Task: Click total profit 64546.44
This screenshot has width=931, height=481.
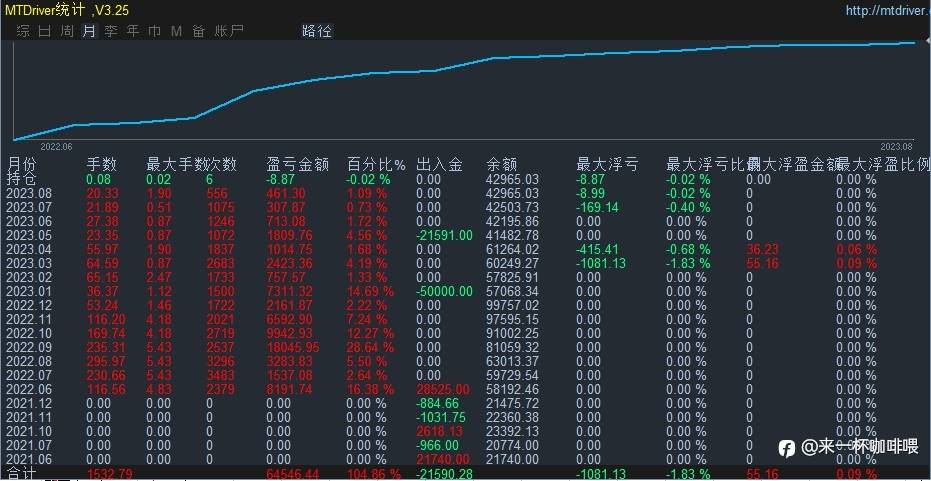Action: [x=293, y=474]
